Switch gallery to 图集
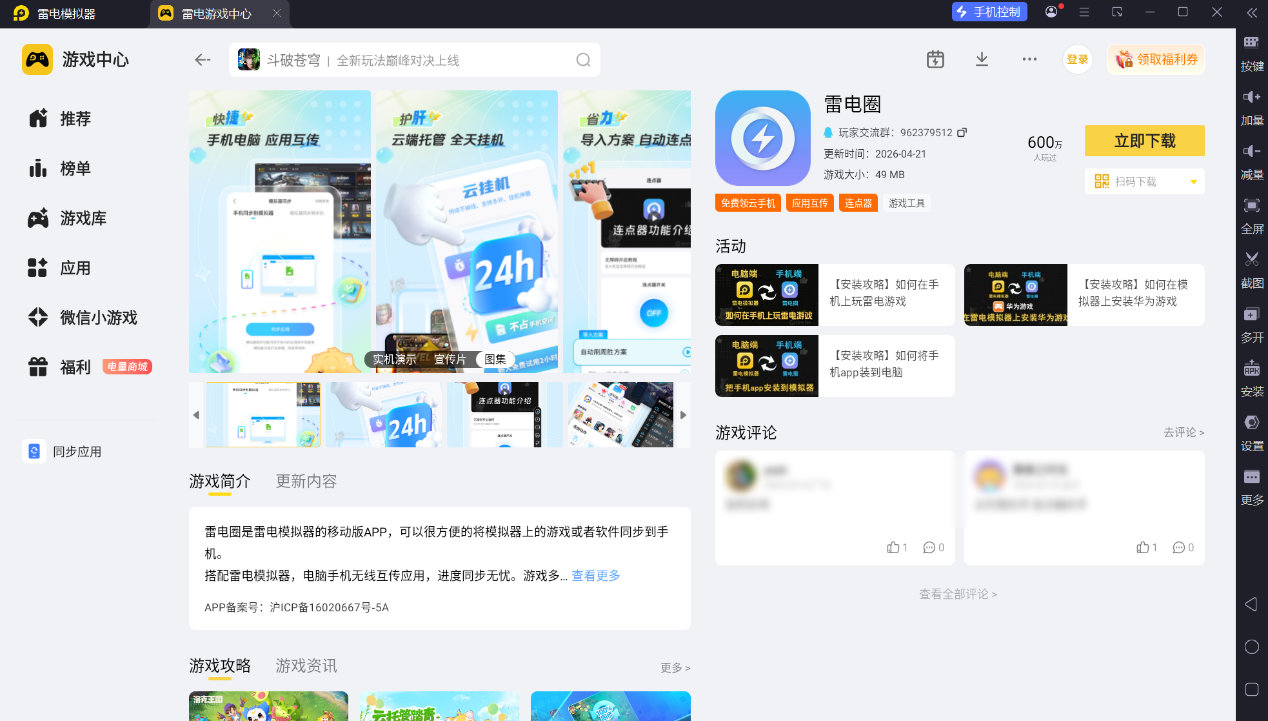The height and width of the screenshot is (721, 1268). [495, 359]
